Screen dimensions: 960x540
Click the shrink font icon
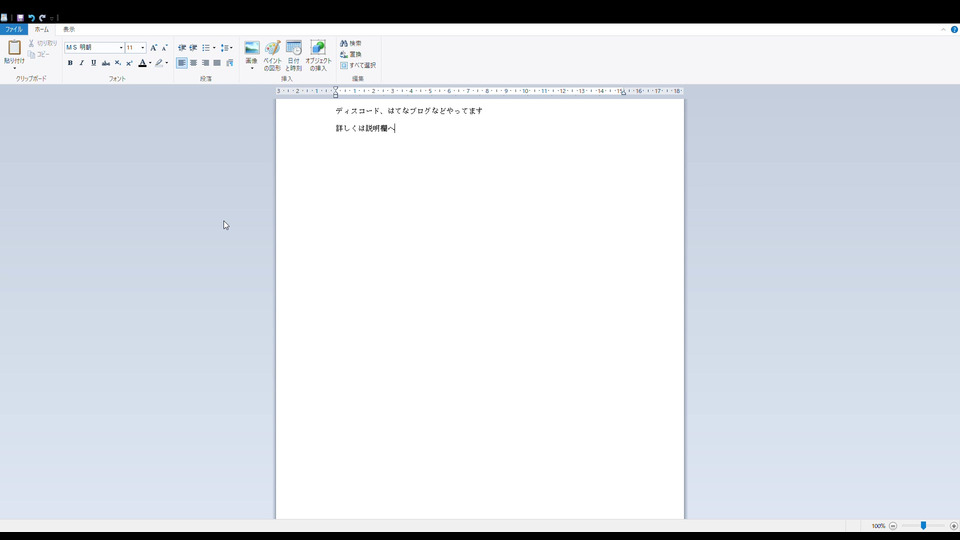coord(164,47)
